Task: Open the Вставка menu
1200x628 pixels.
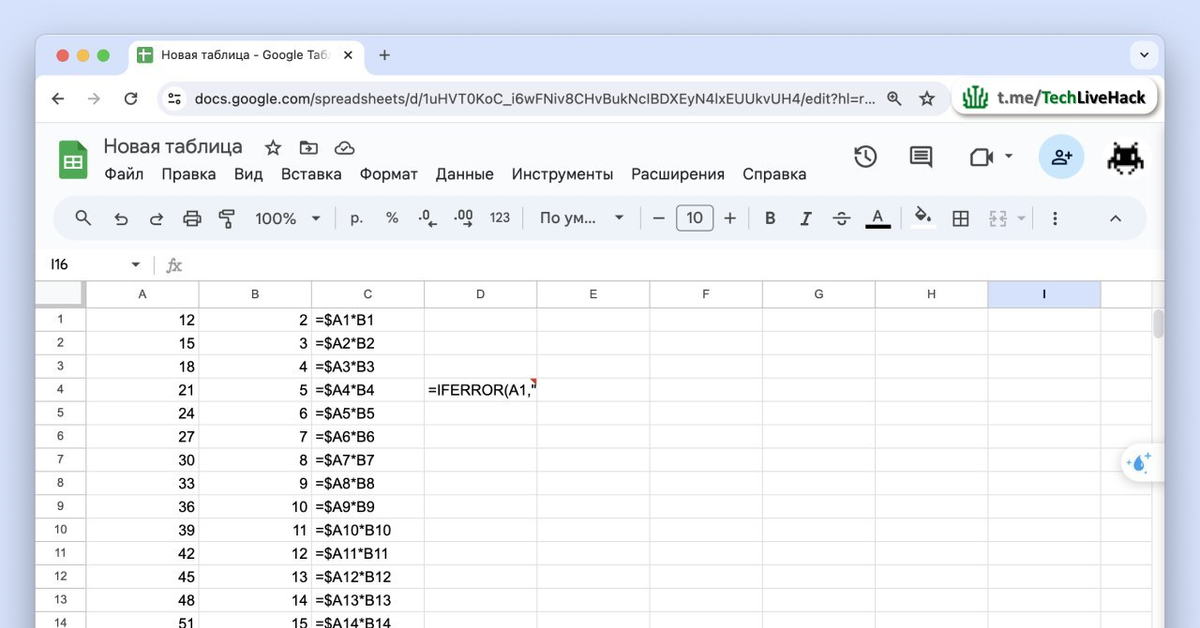Action: [311, 174]
